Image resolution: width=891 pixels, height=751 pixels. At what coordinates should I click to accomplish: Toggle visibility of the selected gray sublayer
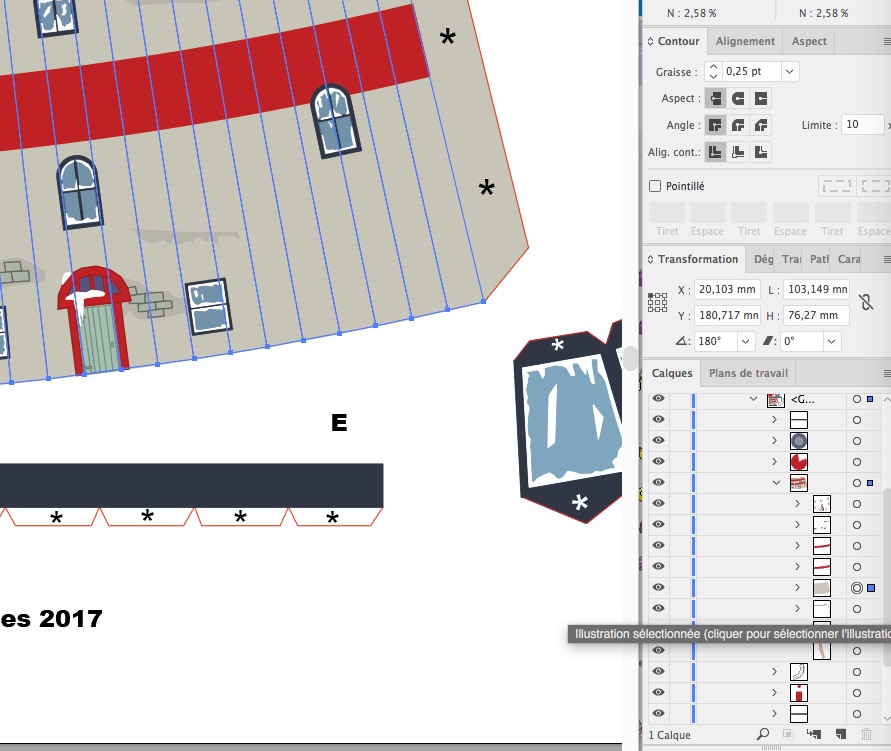coord(658,587)
